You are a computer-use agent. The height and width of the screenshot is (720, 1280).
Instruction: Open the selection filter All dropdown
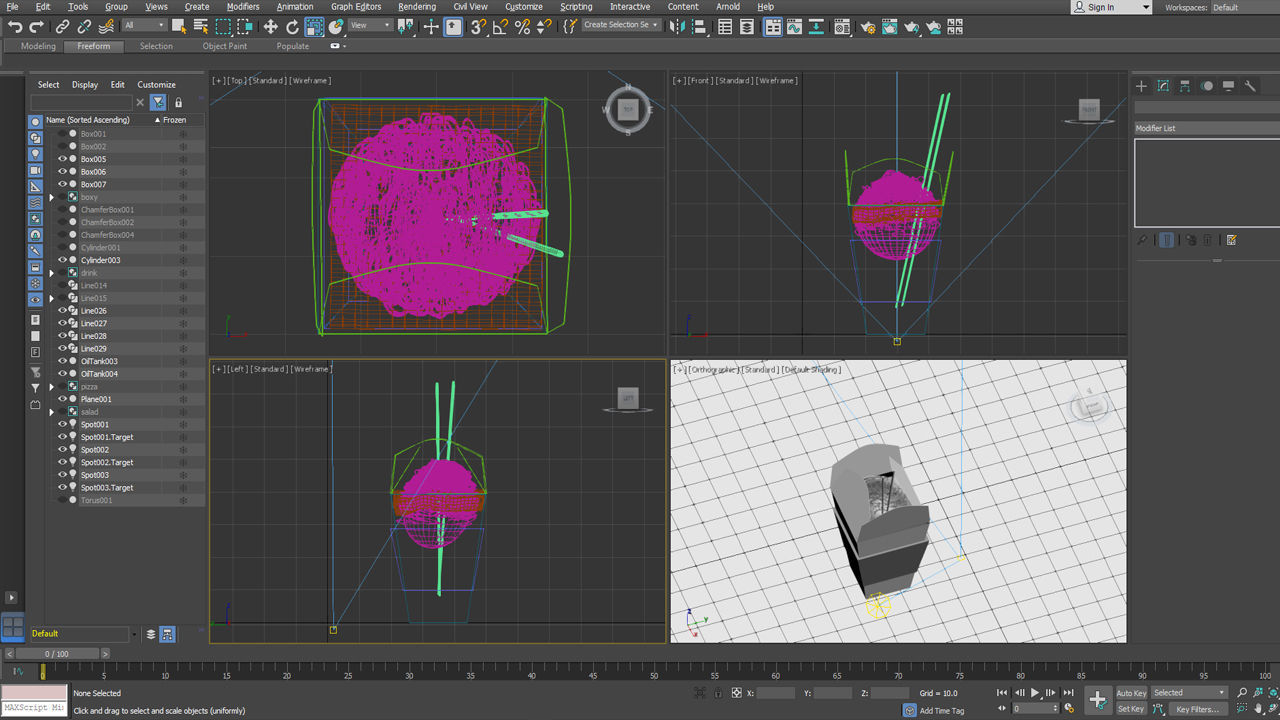pyautogui.click(x=144, y=25)
